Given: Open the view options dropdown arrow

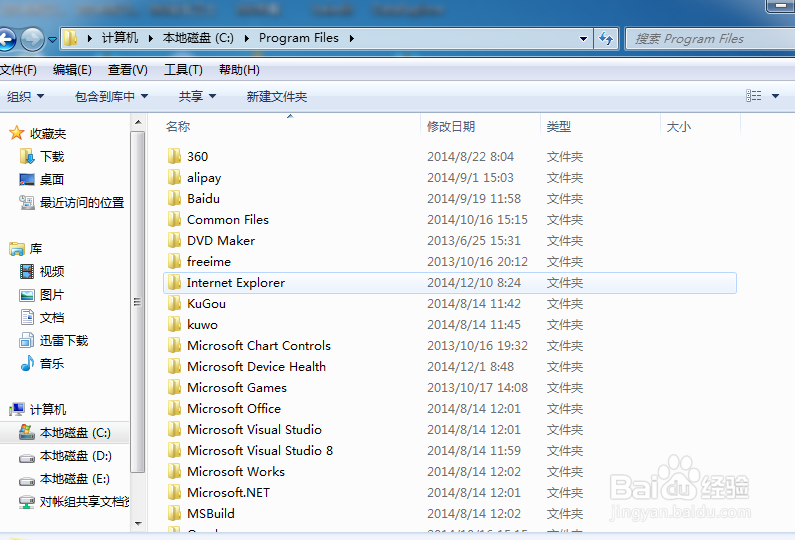Looking at the screenshot, I should 775,96.
